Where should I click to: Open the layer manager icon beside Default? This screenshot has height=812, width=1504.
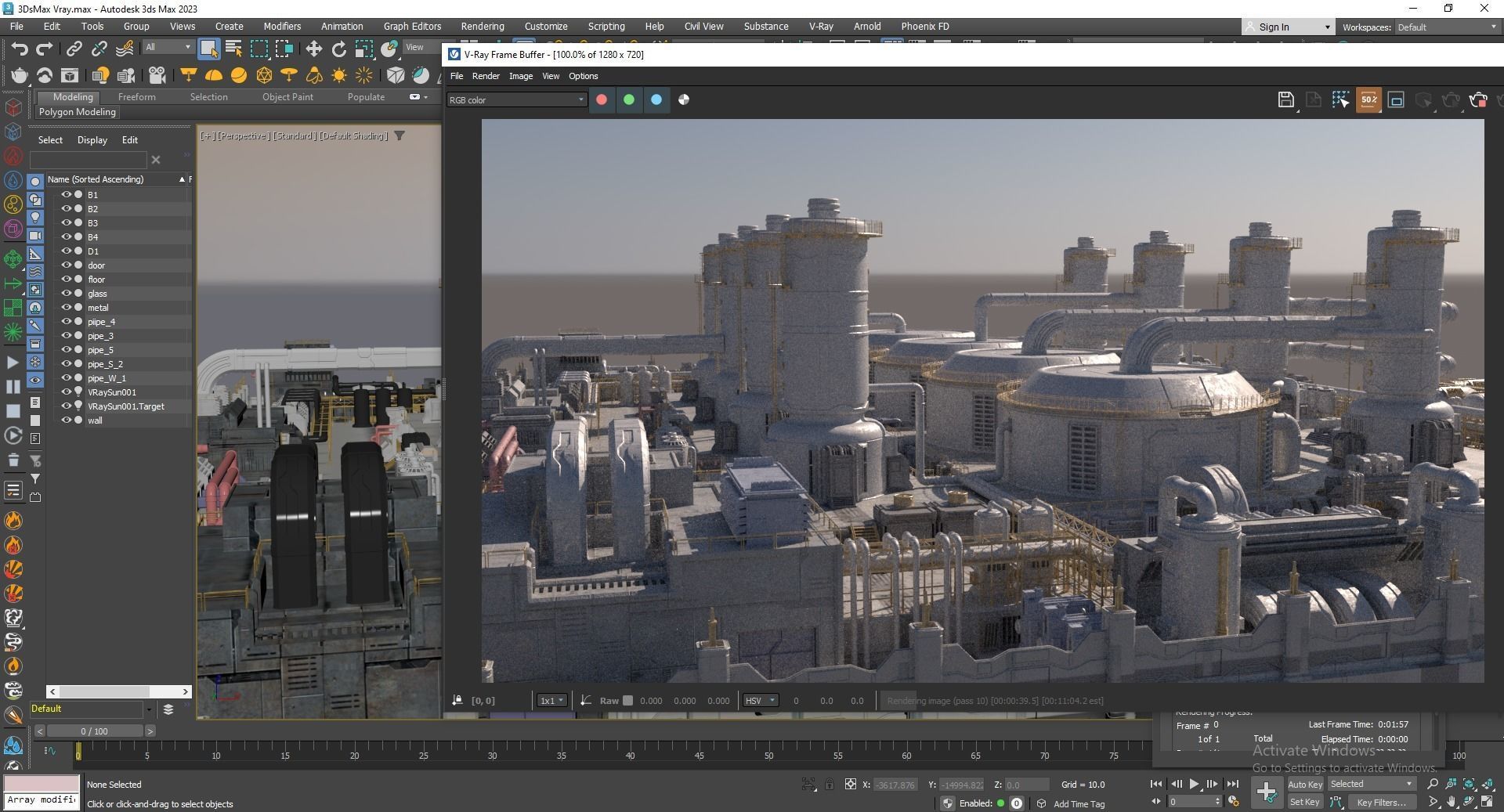click(168, 709)
